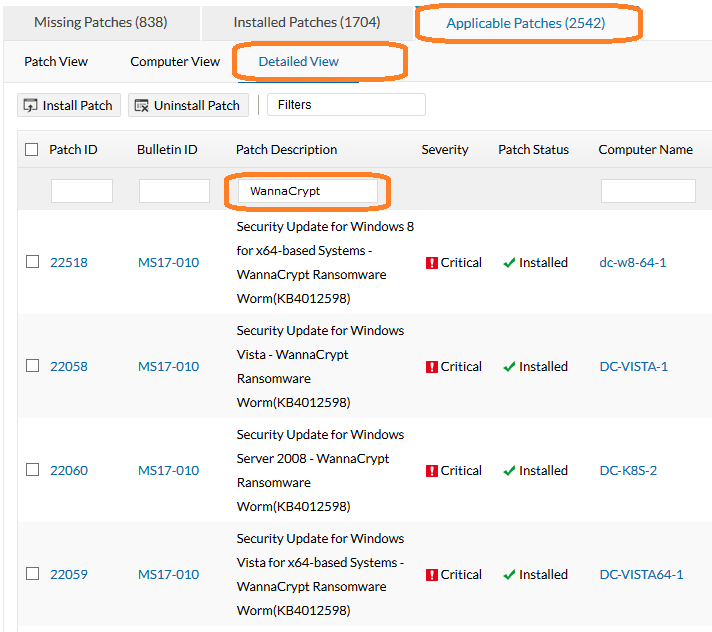Screen dimensions: 712x632
Task: Sort by Computer Name column header
Action: point(645,149)
